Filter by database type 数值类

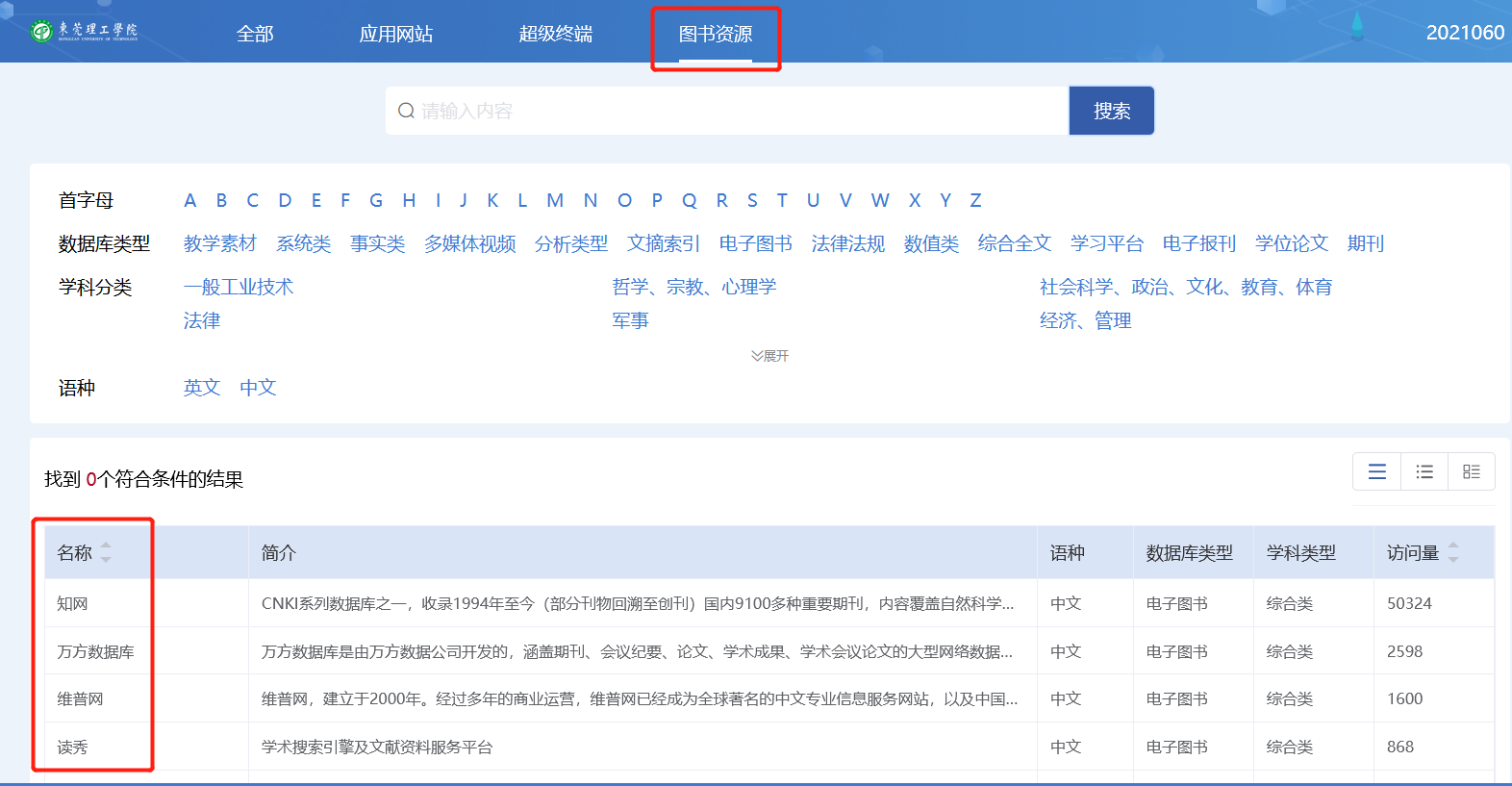[932, 243]
